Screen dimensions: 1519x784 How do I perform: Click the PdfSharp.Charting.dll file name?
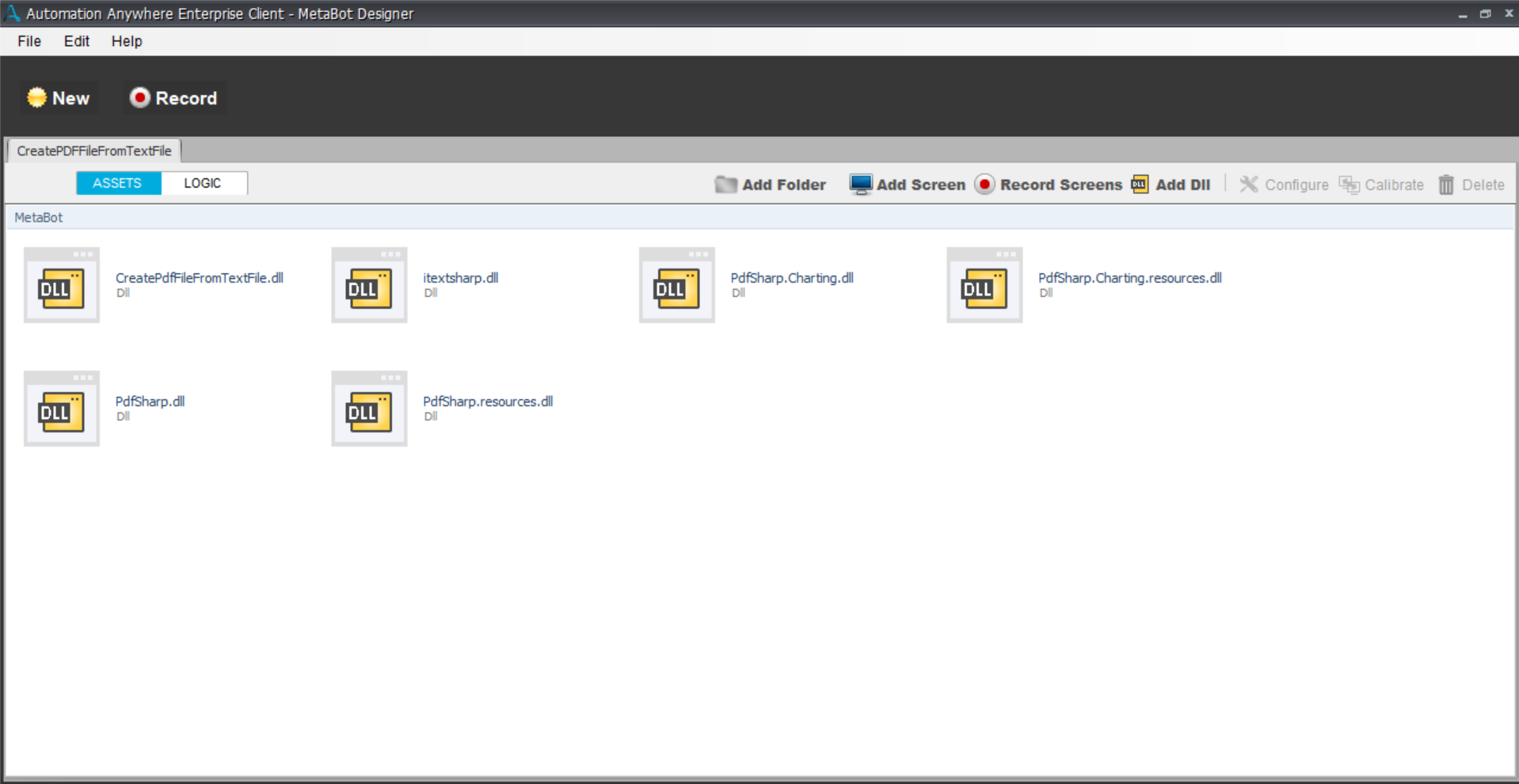click(792, 278)
